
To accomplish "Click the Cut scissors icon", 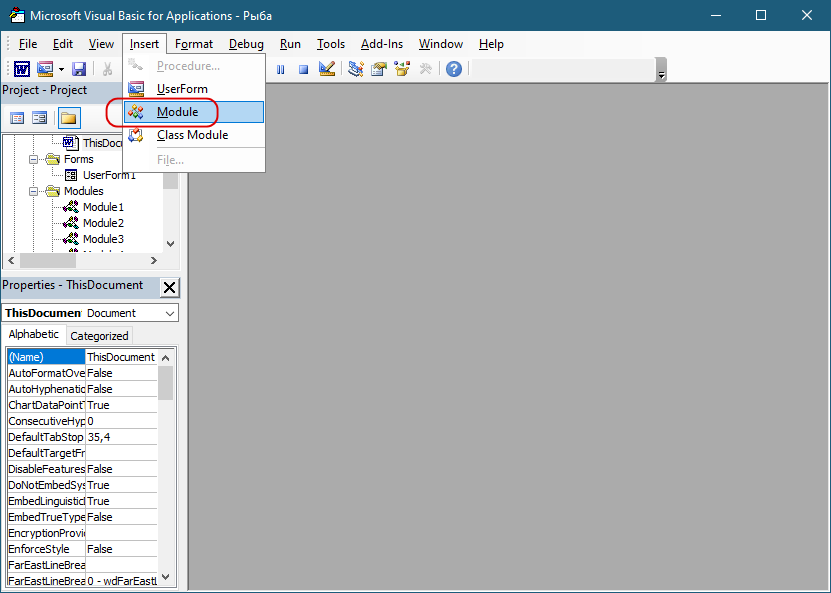I will coord(107,69).
